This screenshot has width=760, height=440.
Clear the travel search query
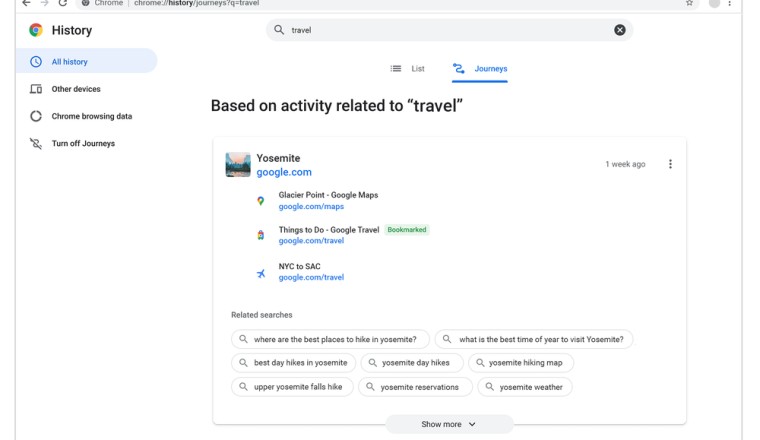pyautogui.click(x=619, y=30)
